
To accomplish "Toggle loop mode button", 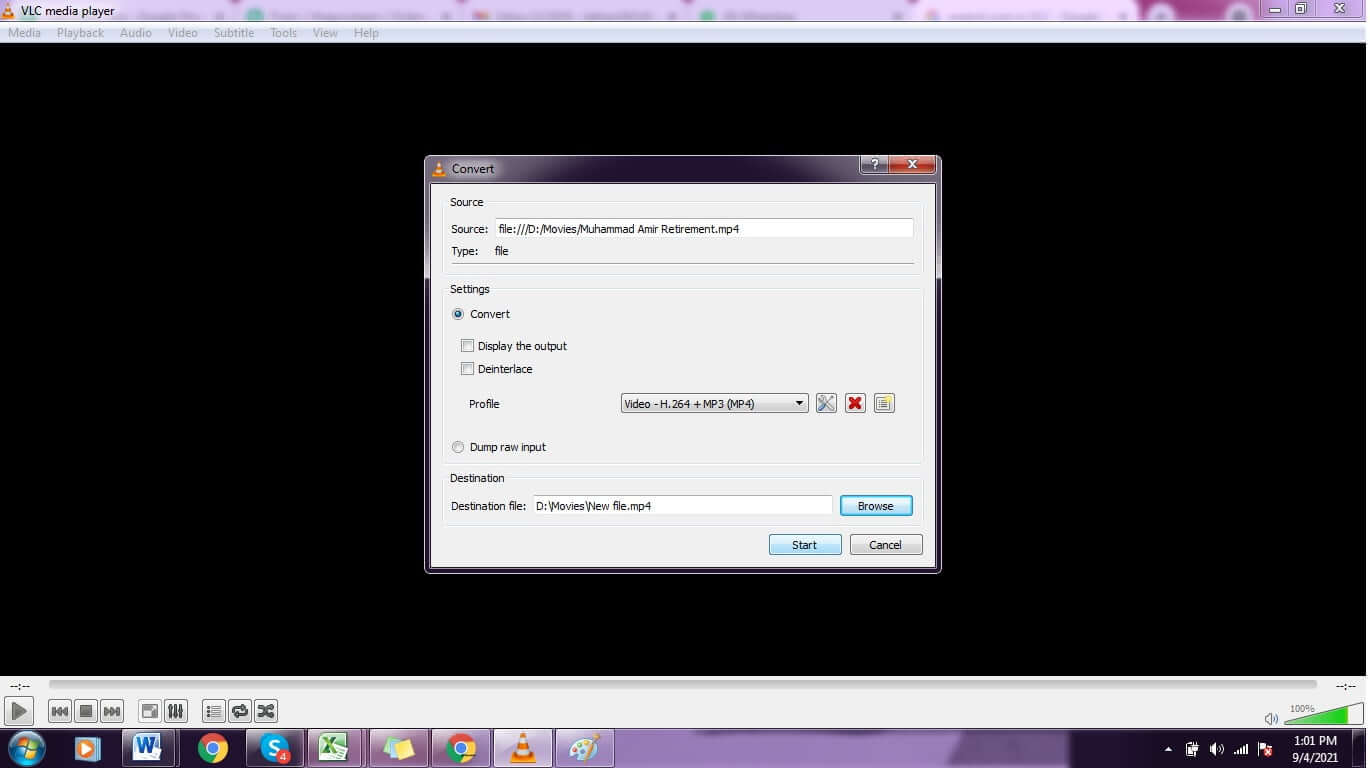I will point(240,711).
